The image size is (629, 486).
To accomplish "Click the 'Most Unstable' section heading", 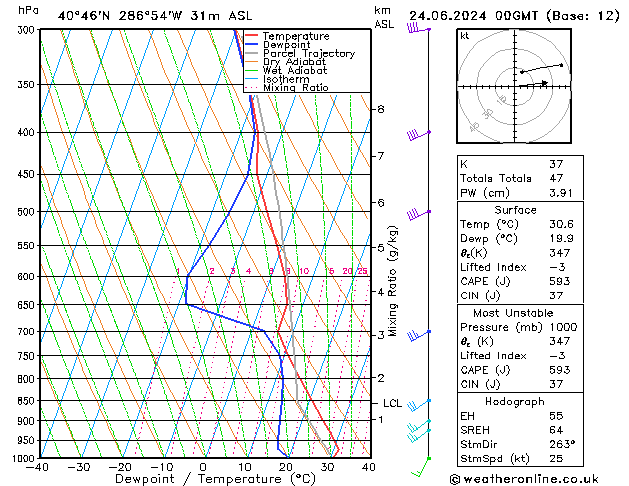I will pos(513,313).
